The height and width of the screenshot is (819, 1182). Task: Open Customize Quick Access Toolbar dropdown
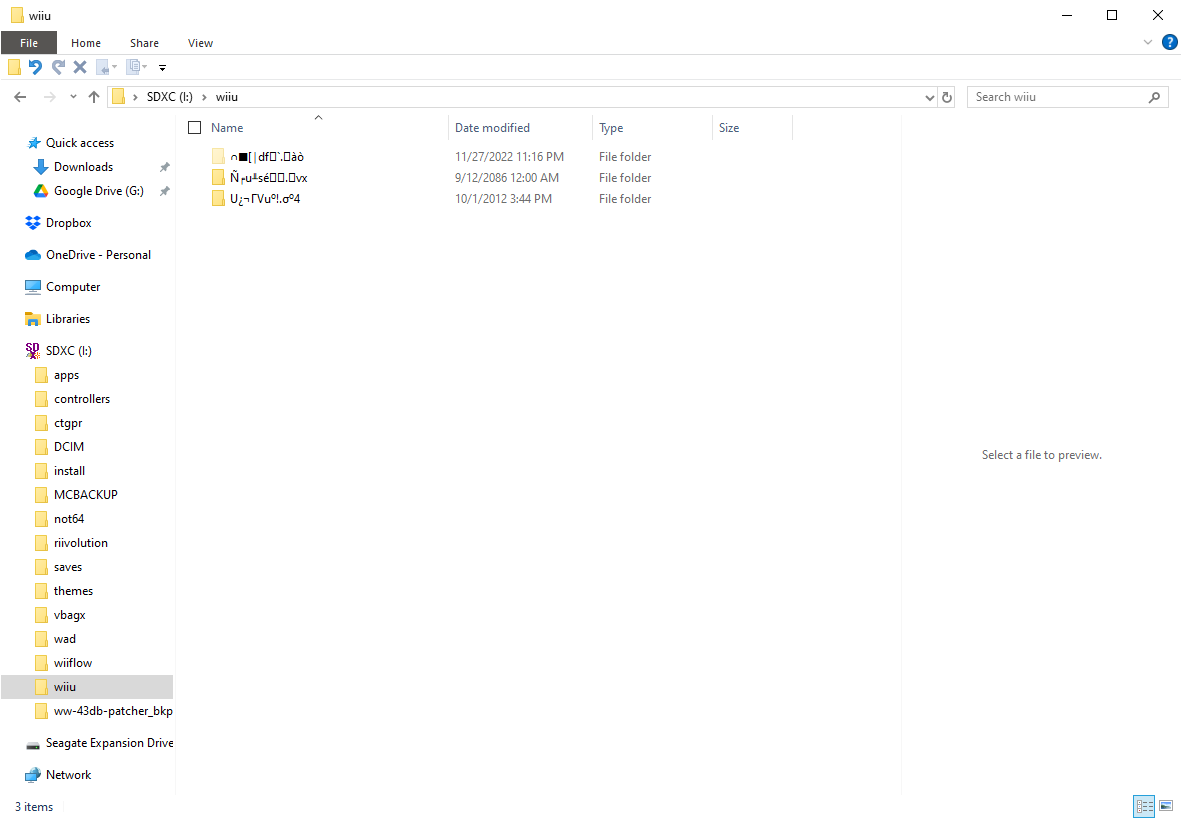[x=162, y=68]
